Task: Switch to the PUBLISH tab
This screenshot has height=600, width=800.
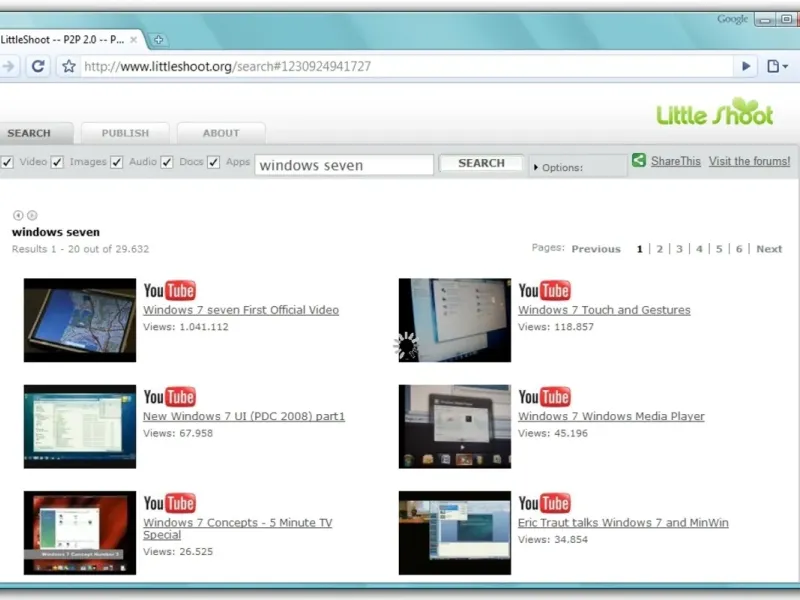Action: point(125,133)
